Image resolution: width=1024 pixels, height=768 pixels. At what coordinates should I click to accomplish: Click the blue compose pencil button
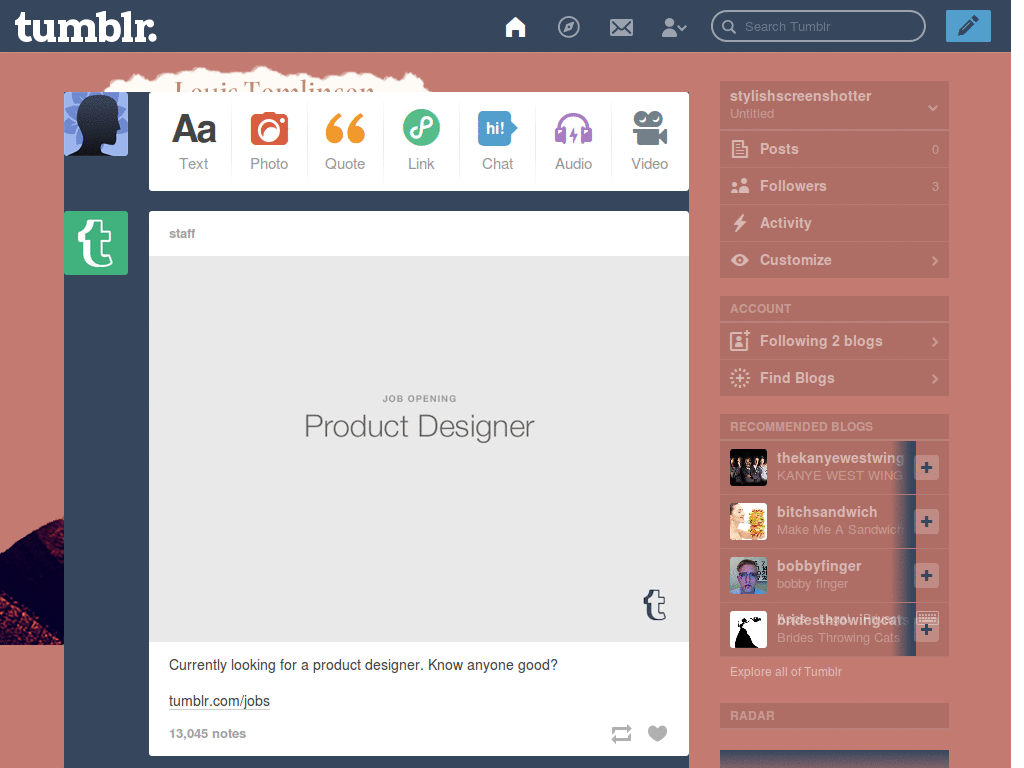968,26
